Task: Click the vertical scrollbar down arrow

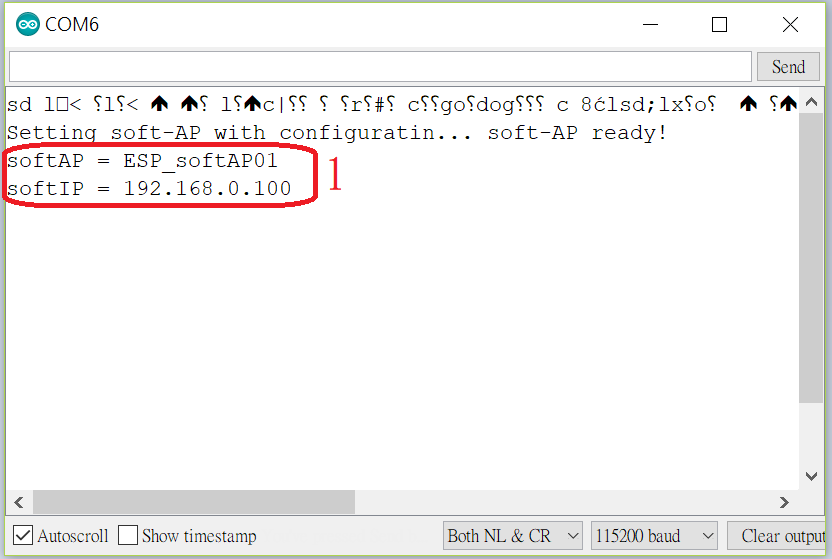Action: [x=811, y=476]
